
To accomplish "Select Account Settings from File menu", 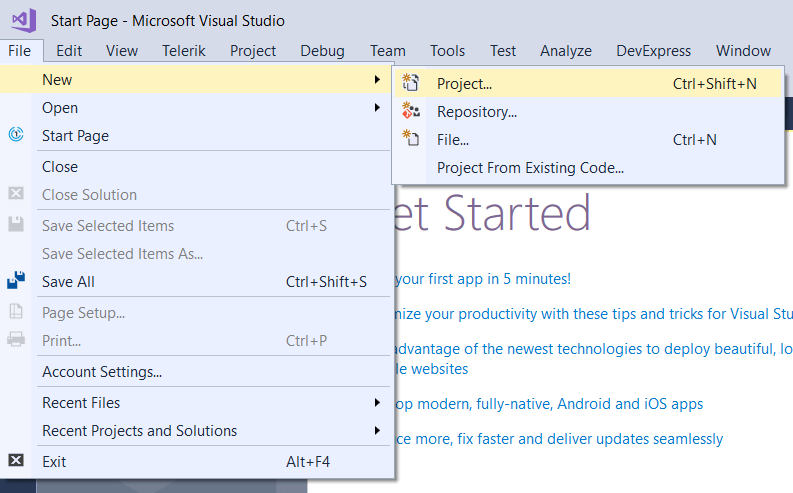I will tap(102, 372).
